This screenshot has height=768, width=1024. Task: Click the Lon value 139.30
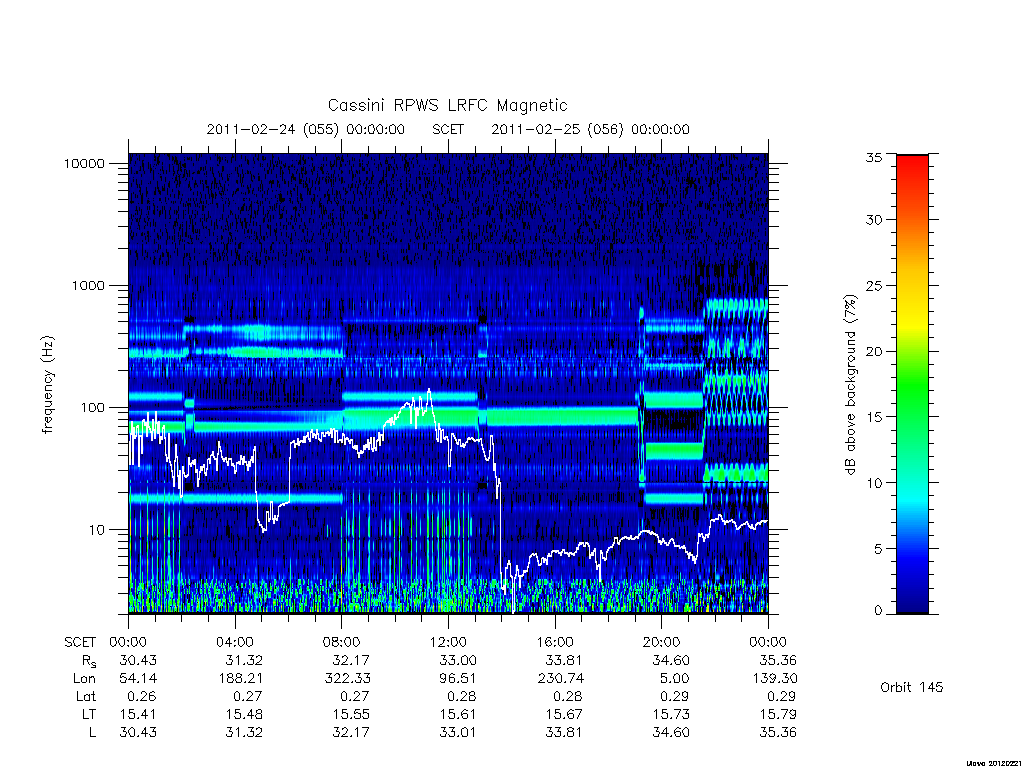[774, 679]
